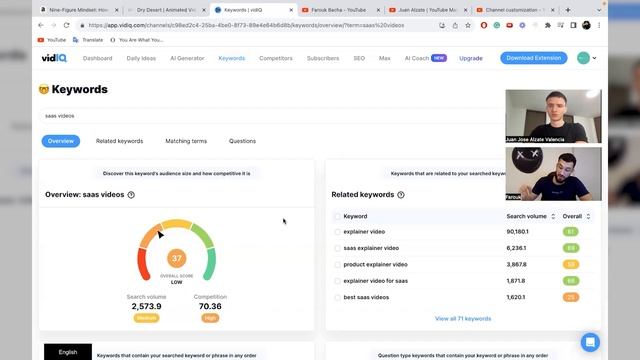Sort by Overall column arrows

(x=588, y=216)
